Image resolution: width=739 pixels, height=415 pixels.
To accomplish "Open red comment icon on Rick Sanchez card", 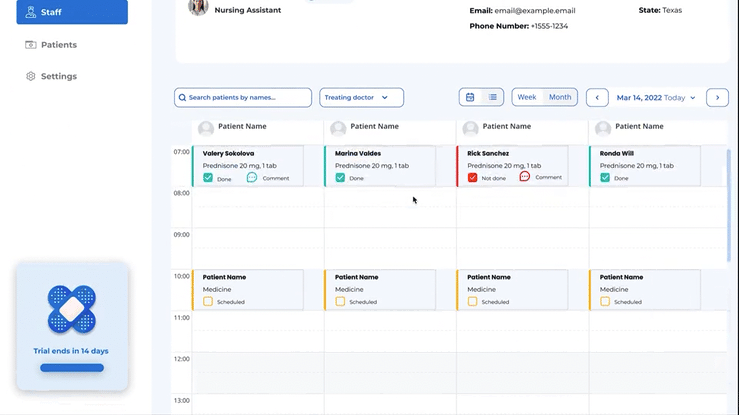I will tap(525, 176).
